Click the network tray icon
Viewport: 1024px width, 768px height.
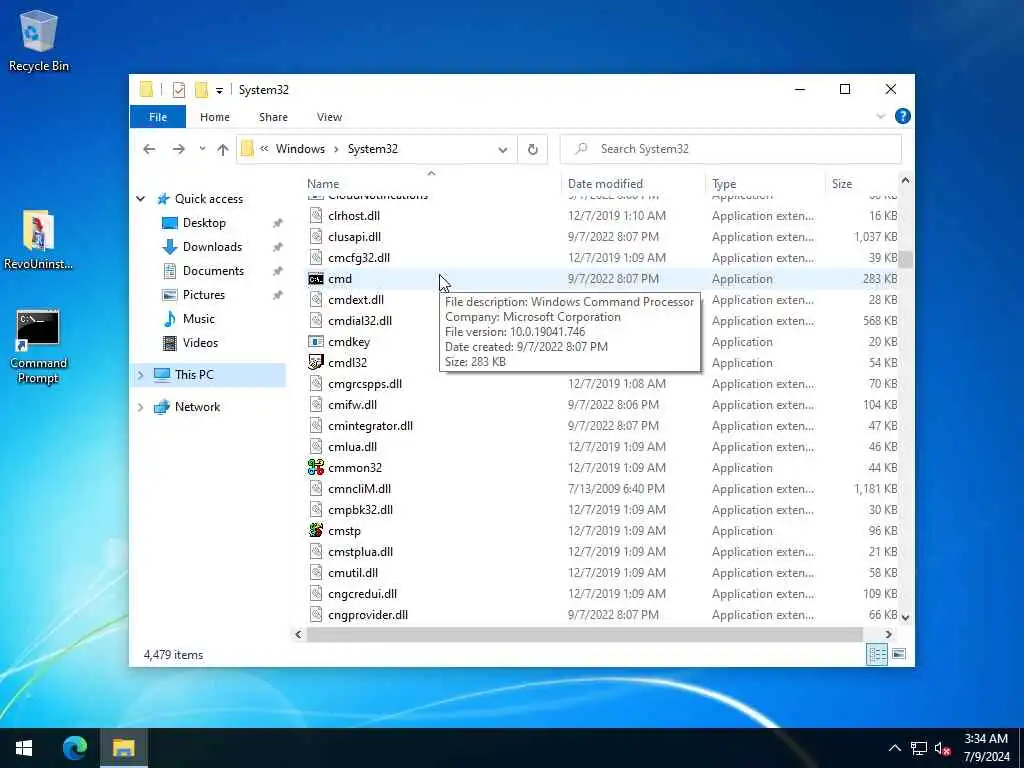[919, 749]
